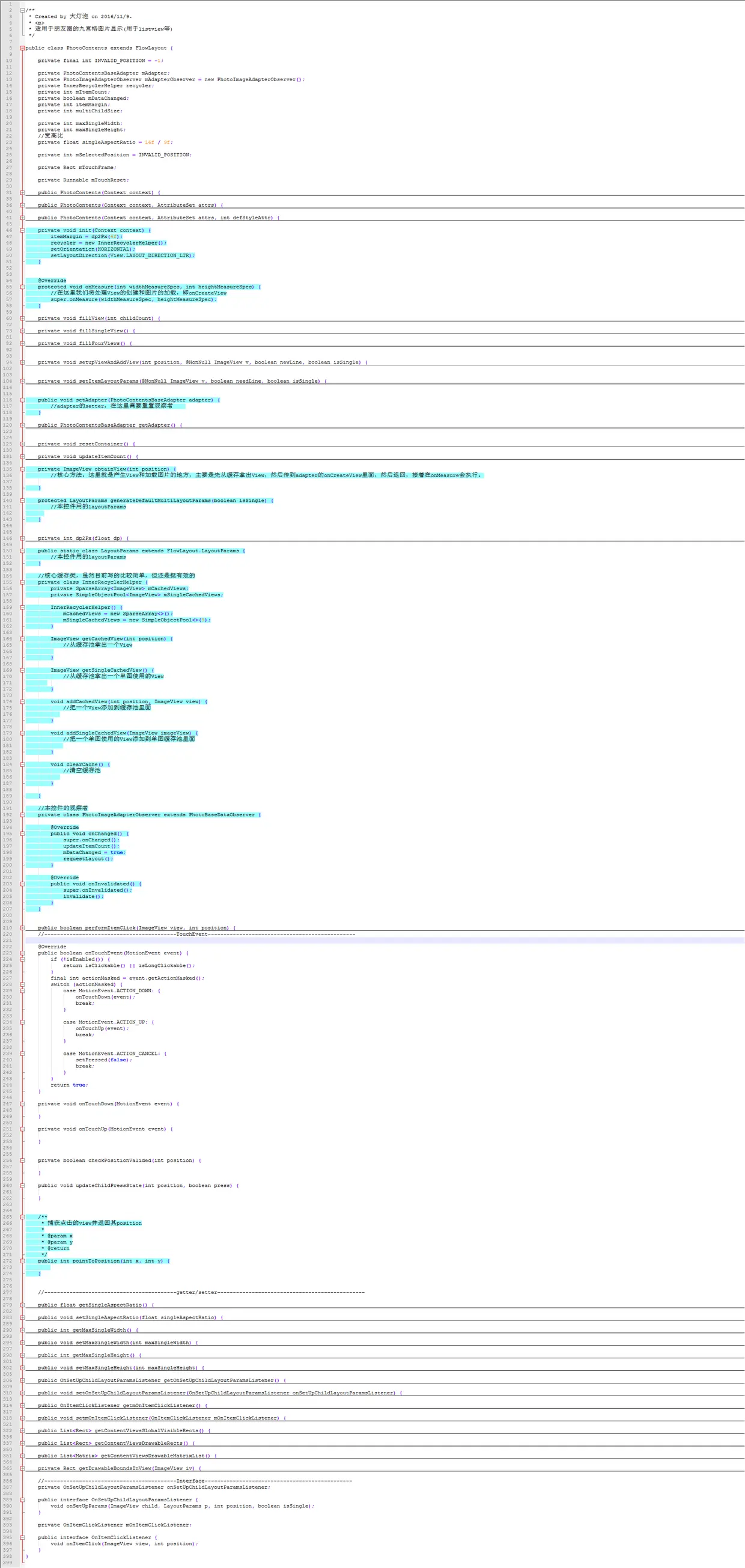The image size is (745, 1568).
Task: Collapse the OnSetUpChildLayoutParamsListener interface fold
Action: 22,1499
